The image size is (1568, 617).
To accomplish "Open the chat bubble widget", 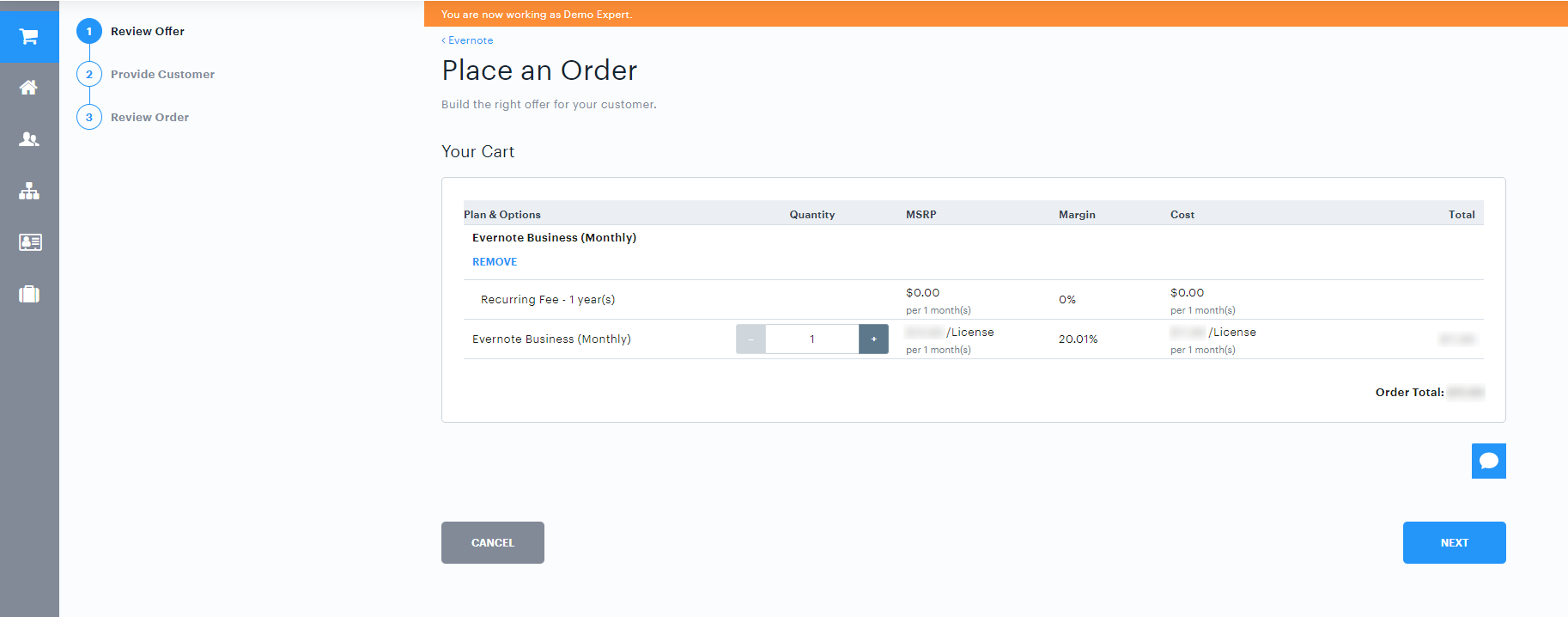I will click(x=1488, y=461).
